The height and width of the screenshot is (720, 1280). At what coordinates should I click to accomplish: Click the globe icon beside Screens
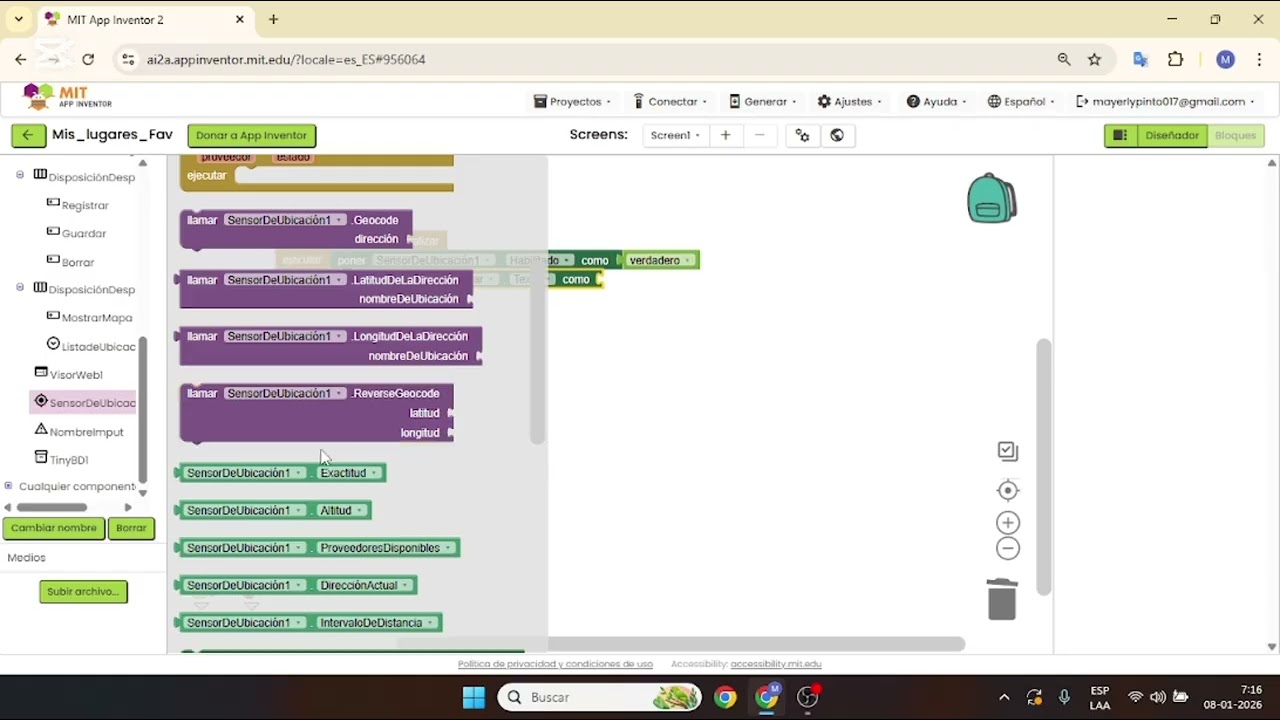(x=837, y=135)
